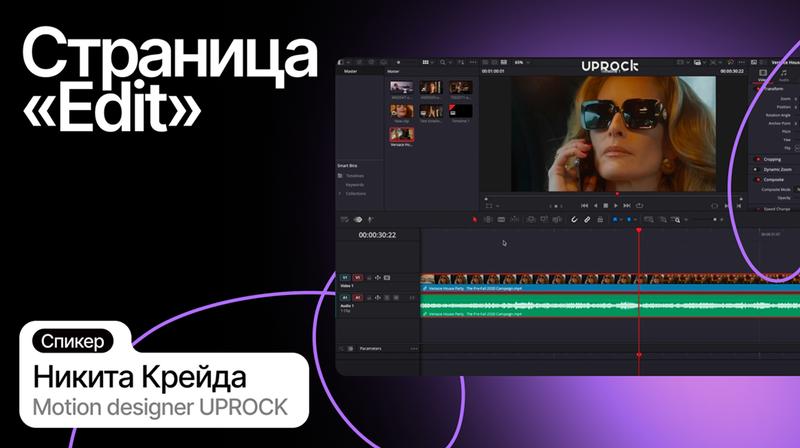The height and width of the screenshot is (448, 800).
Task: Open marker color dropdown arrow
Action: (635, 220)
